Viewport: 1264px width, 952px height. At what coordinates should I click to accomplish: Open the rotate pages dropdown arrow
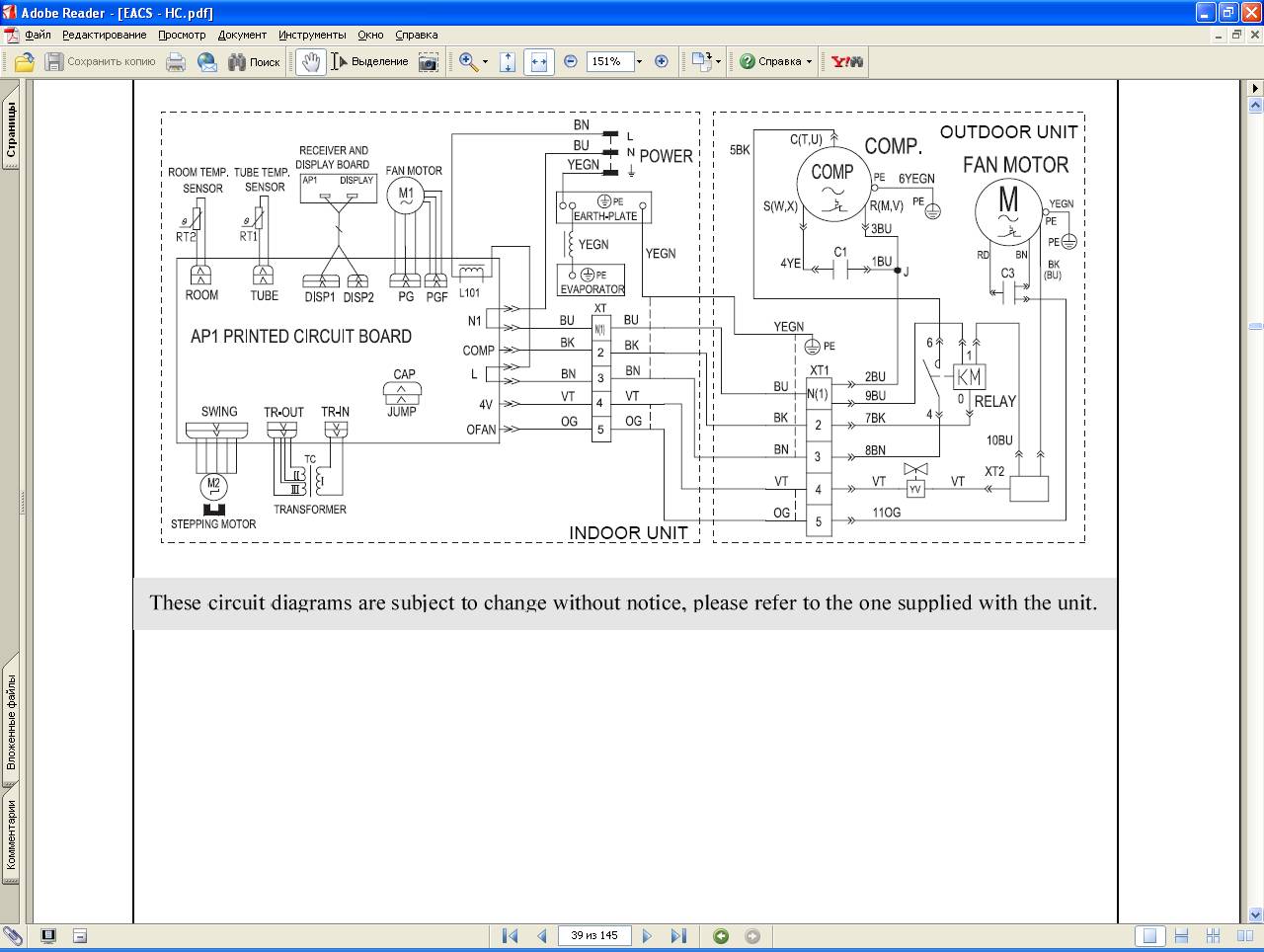point(718,62)
